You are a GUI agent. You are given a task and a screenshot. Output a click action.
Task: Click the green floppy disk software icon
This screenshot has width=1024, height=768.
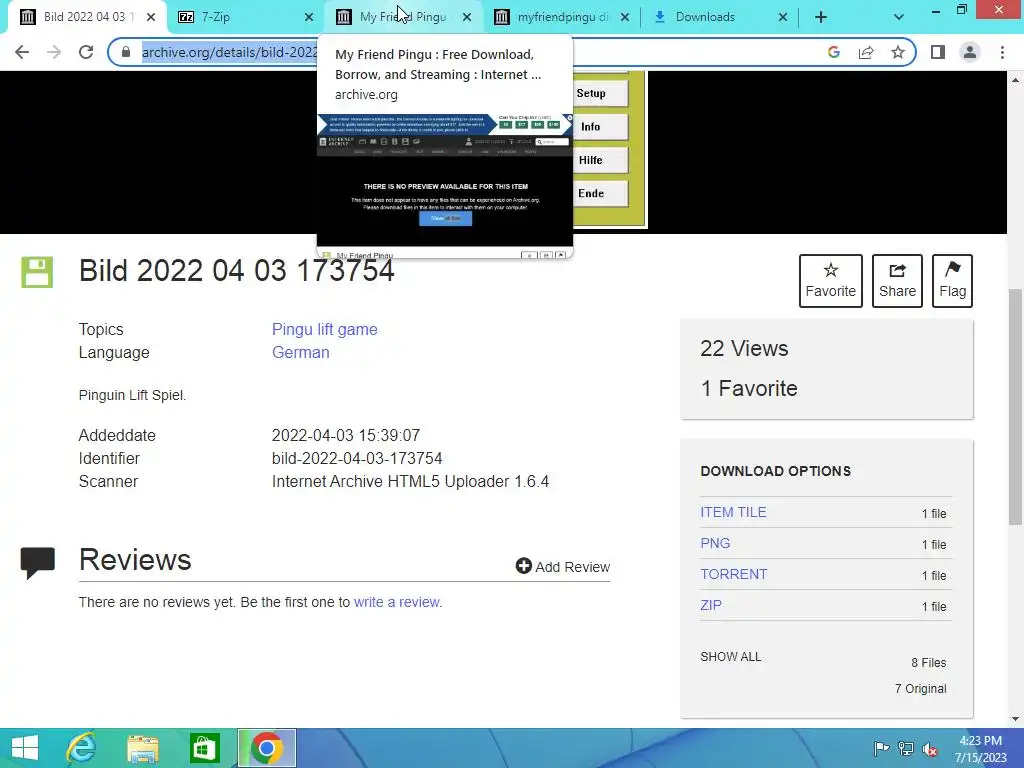point(37,272)
